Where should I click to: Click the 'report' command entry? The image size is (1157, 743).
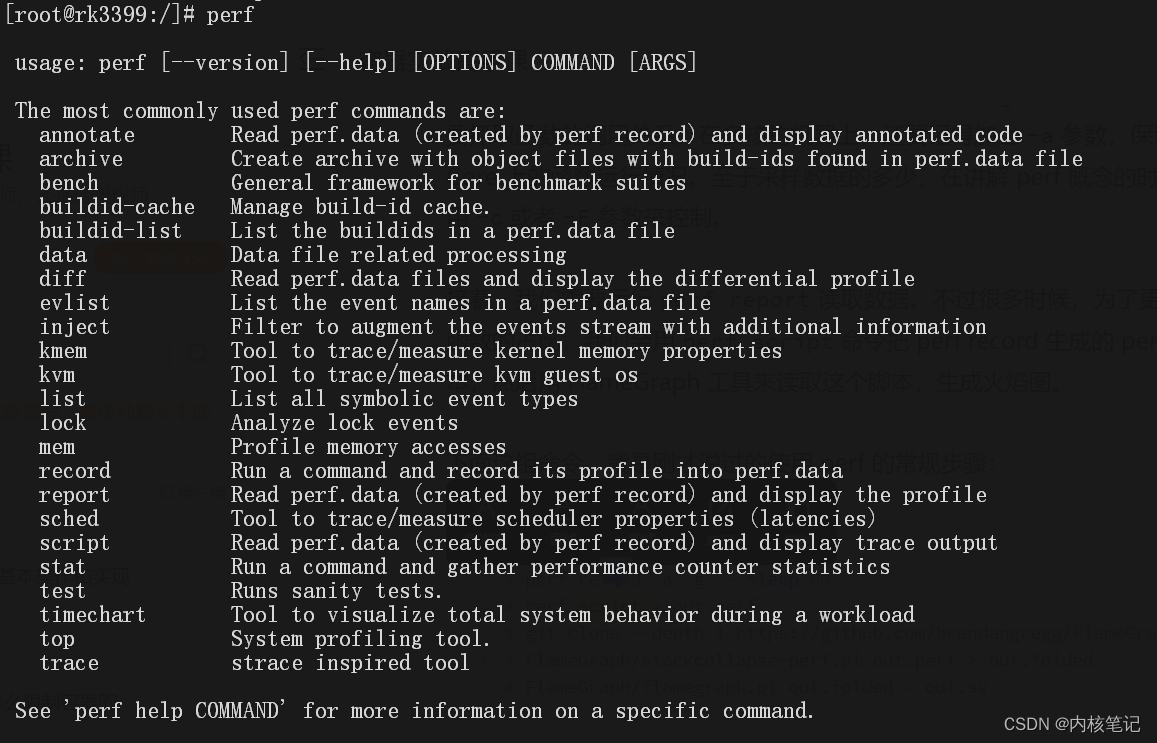coord(75,495)
